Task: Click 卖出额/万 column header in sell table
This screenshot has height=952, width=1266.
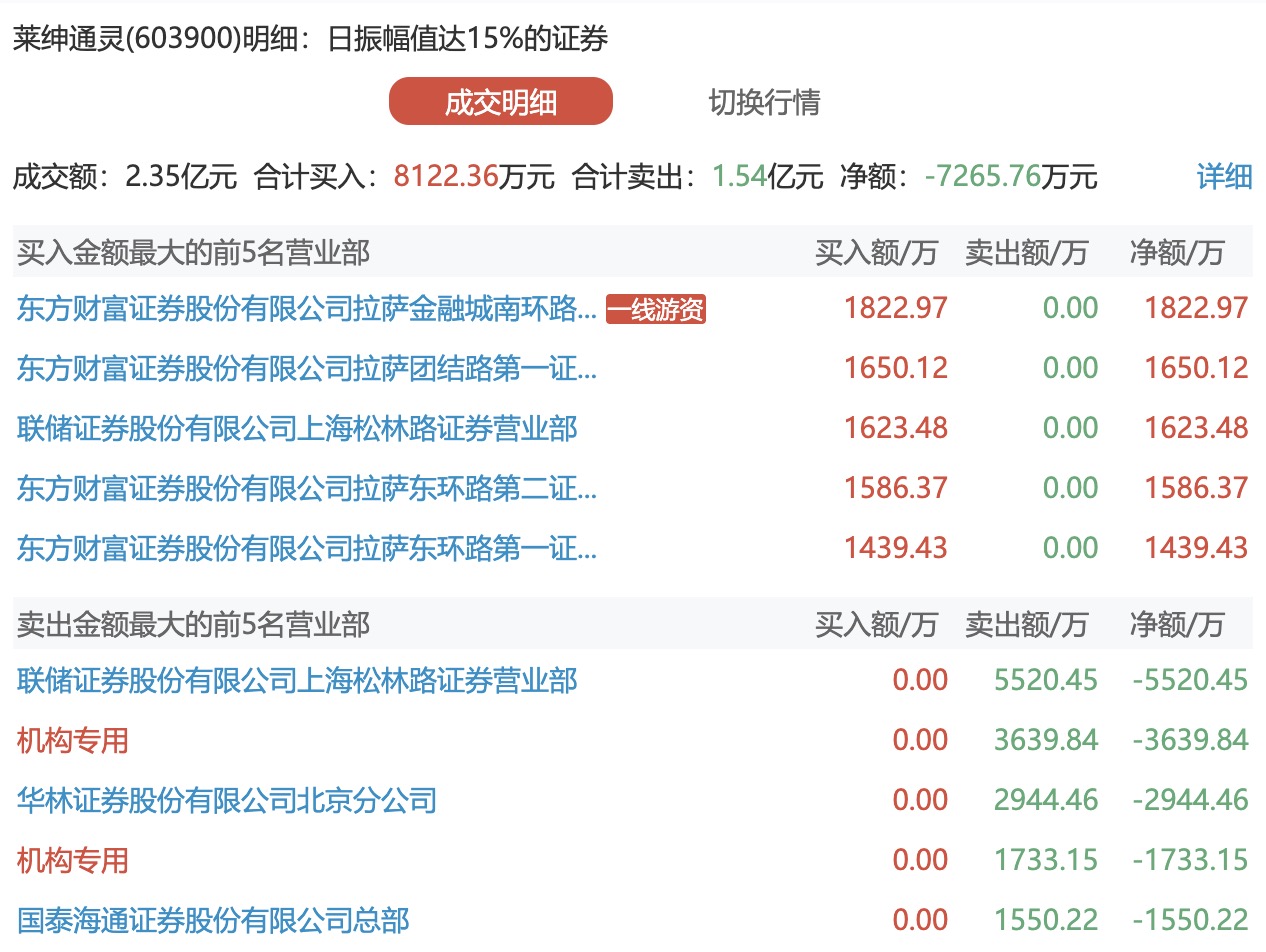Action: click(1026, 625)
